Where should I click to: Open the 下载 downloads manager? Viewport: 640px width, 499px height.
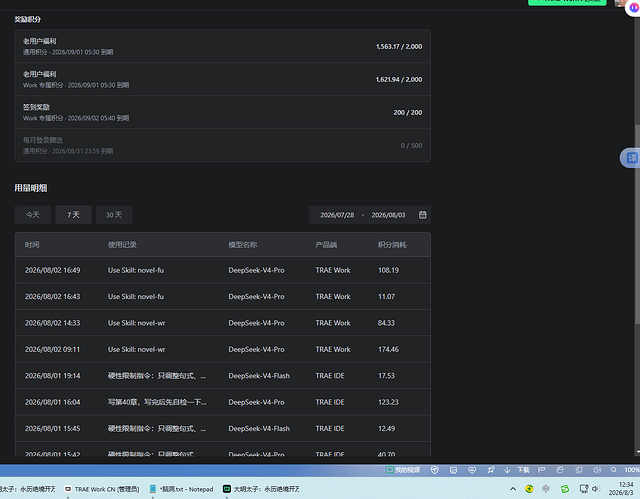coord(517,470)
